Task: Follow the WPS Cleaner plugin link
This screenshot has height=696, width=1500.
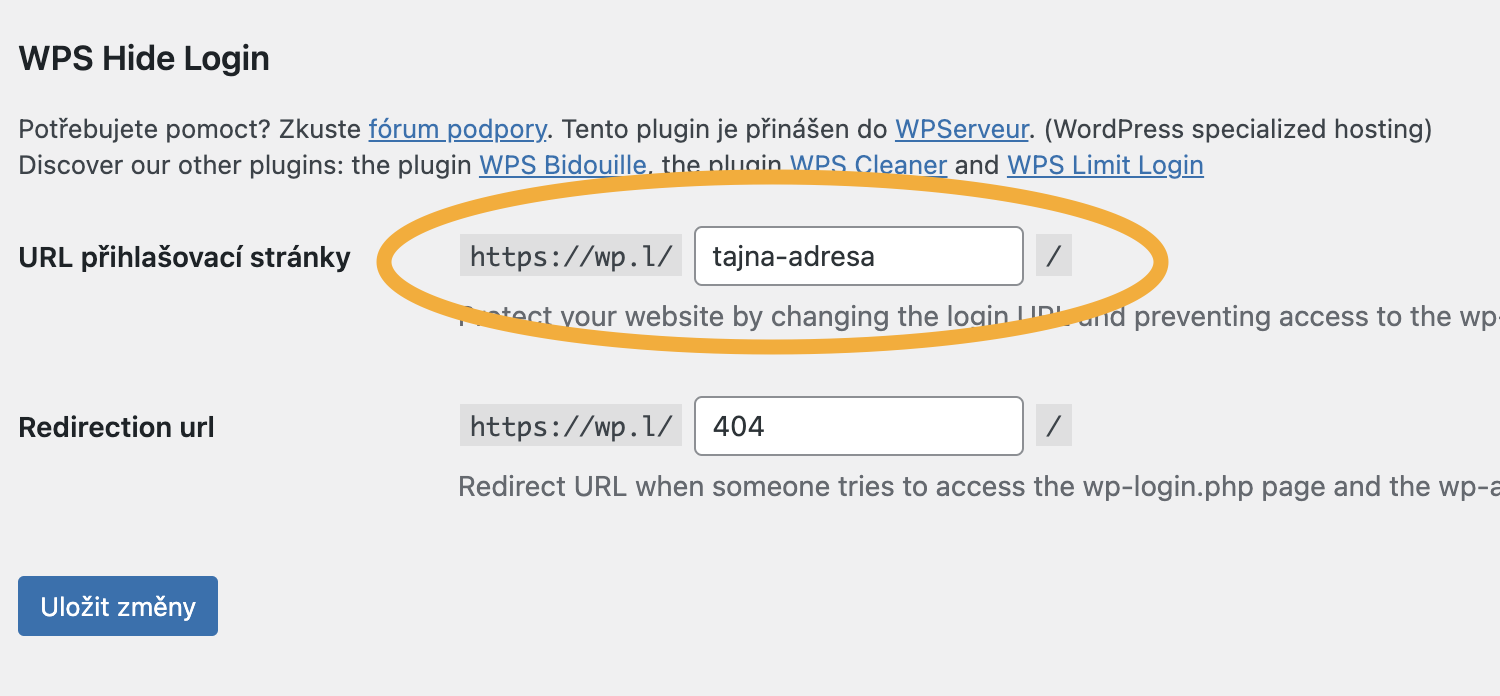Action: (x=868, y=165)
